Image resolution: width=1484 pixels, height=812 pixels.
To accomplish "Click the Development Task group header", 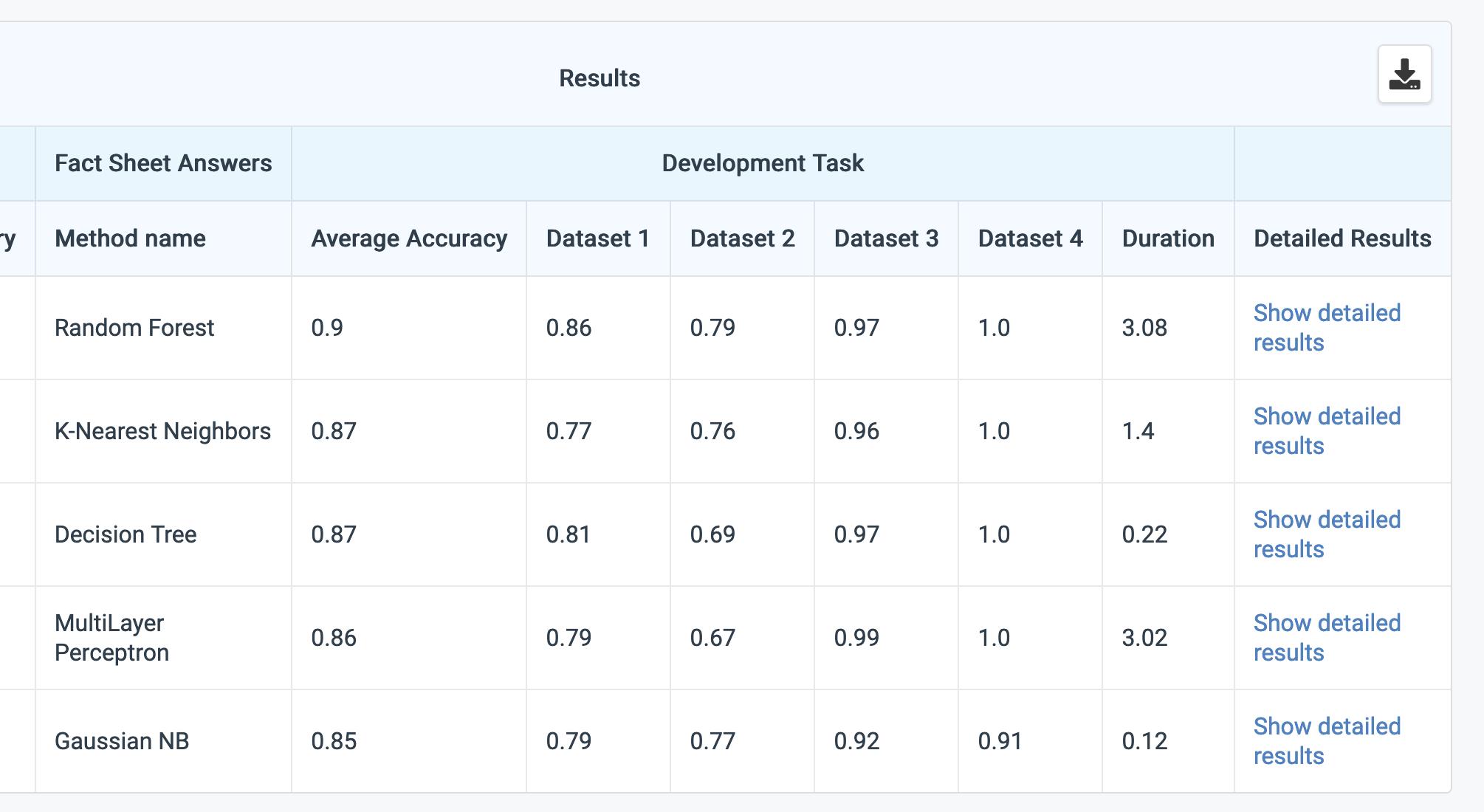I will tap(763, 163).
